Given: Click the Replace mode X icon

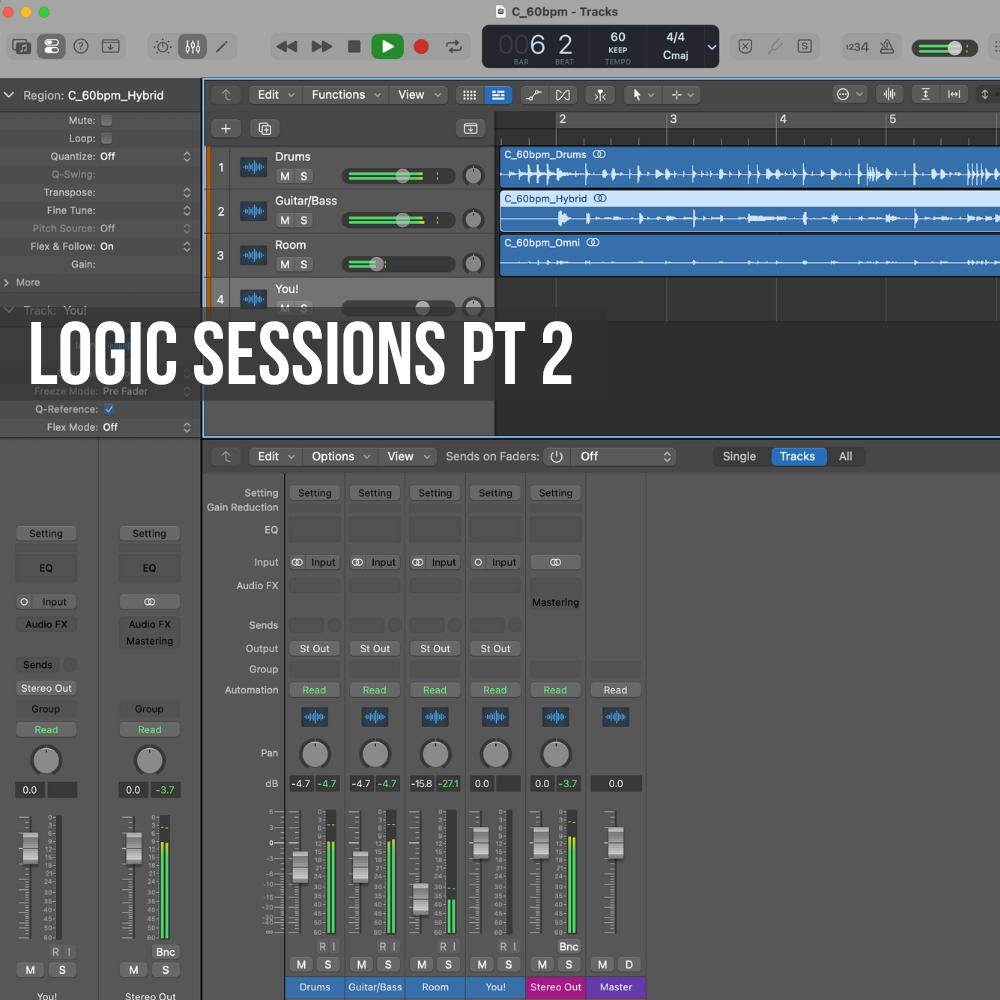Looking at the screenshot, I should click(x=746, y=47).
